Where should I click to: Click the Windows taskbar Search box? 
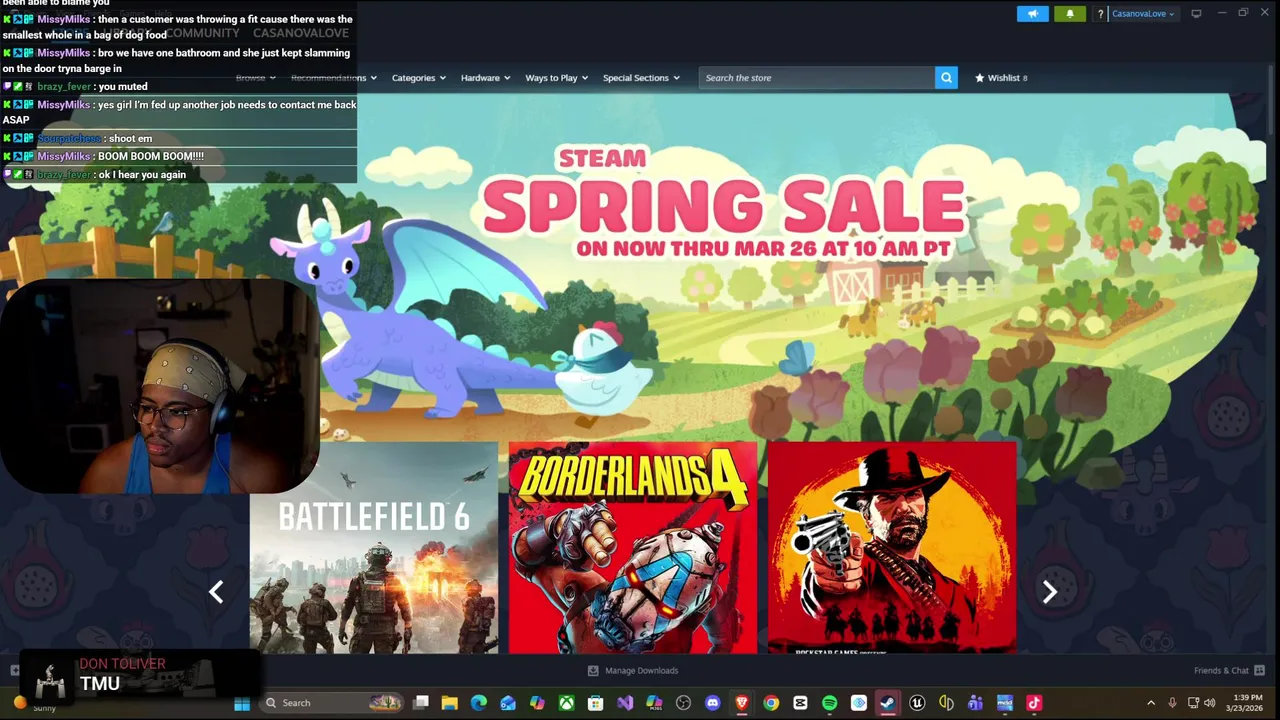click(332, 703)
